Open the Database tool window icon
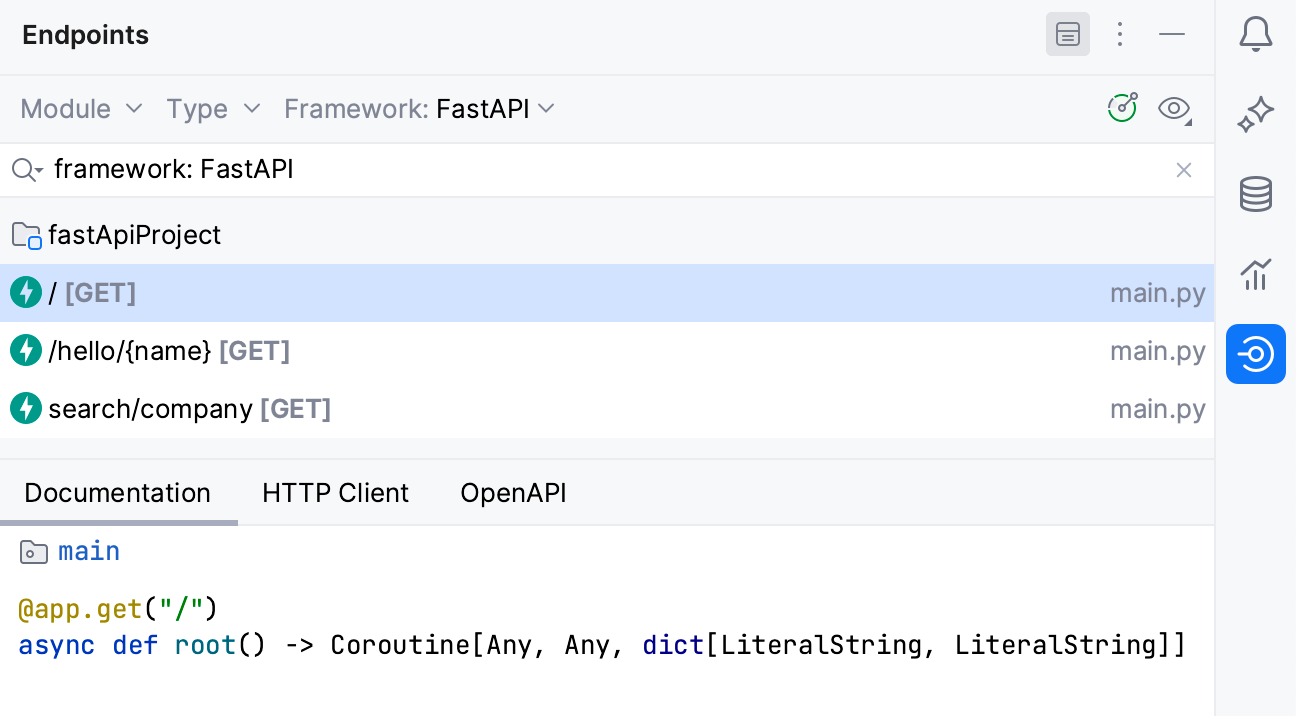 (x=1255, y=194)
